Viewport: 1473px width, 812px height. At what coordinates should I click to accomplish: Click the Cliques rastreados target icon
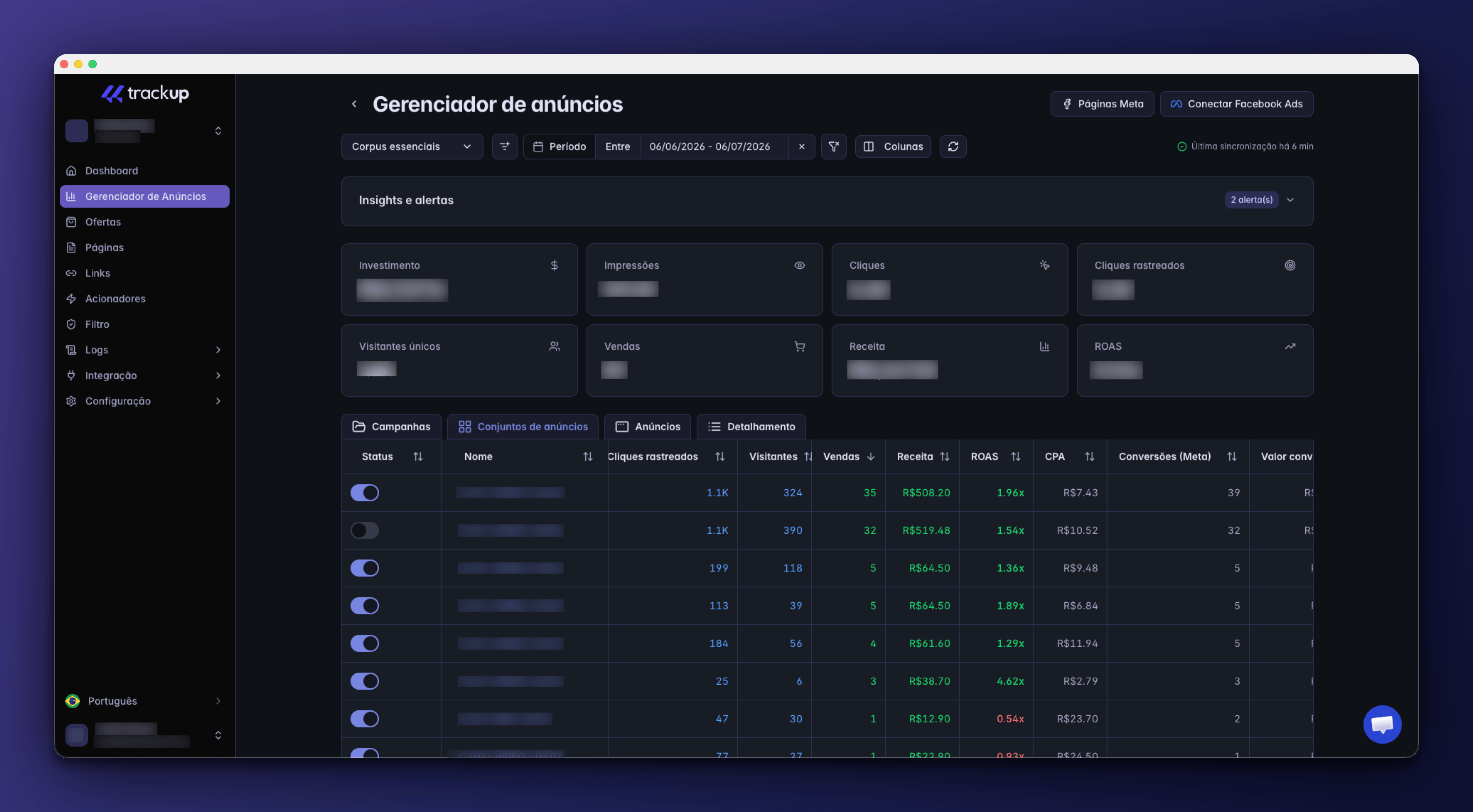coord(1289,265)
